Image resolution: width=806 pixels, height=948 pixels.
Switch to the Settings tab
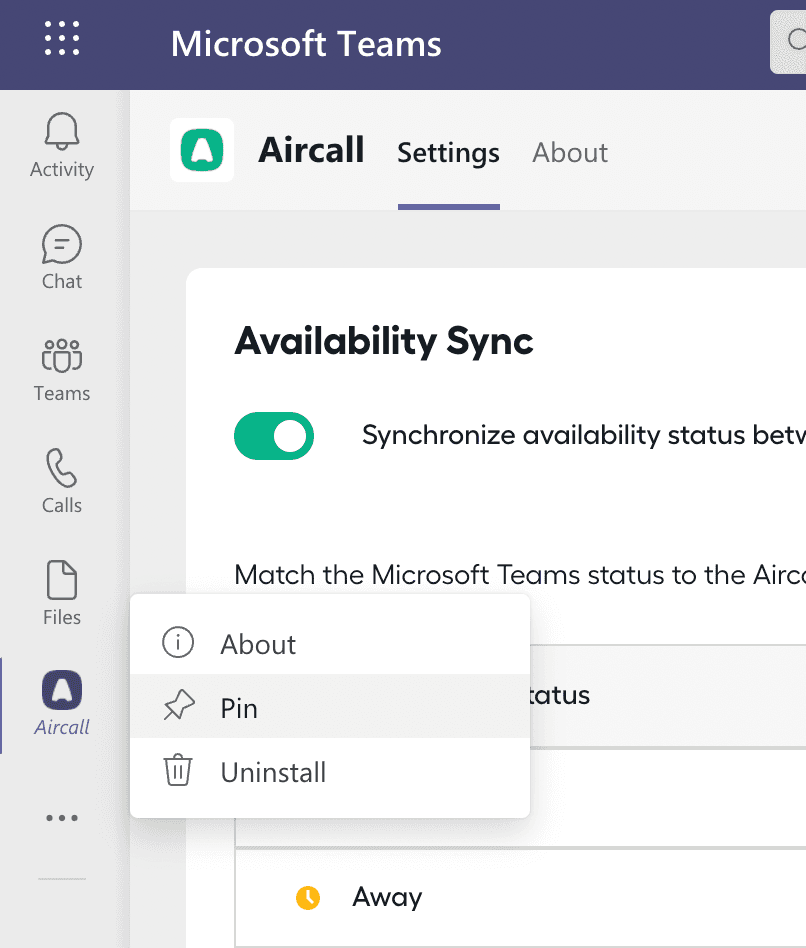click(448, 153)
